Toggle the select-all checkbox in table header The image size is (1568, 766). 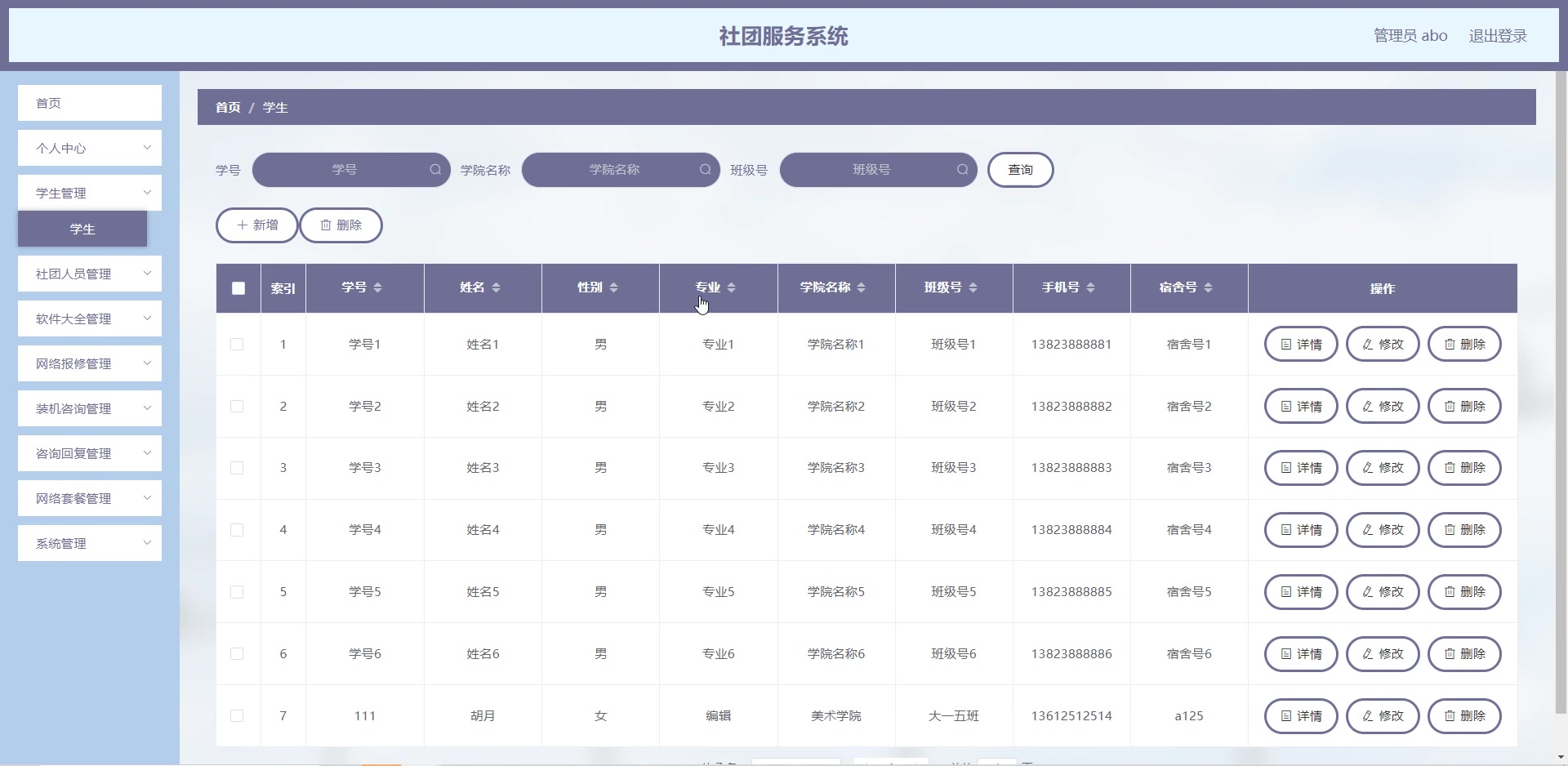click(238, 288)
